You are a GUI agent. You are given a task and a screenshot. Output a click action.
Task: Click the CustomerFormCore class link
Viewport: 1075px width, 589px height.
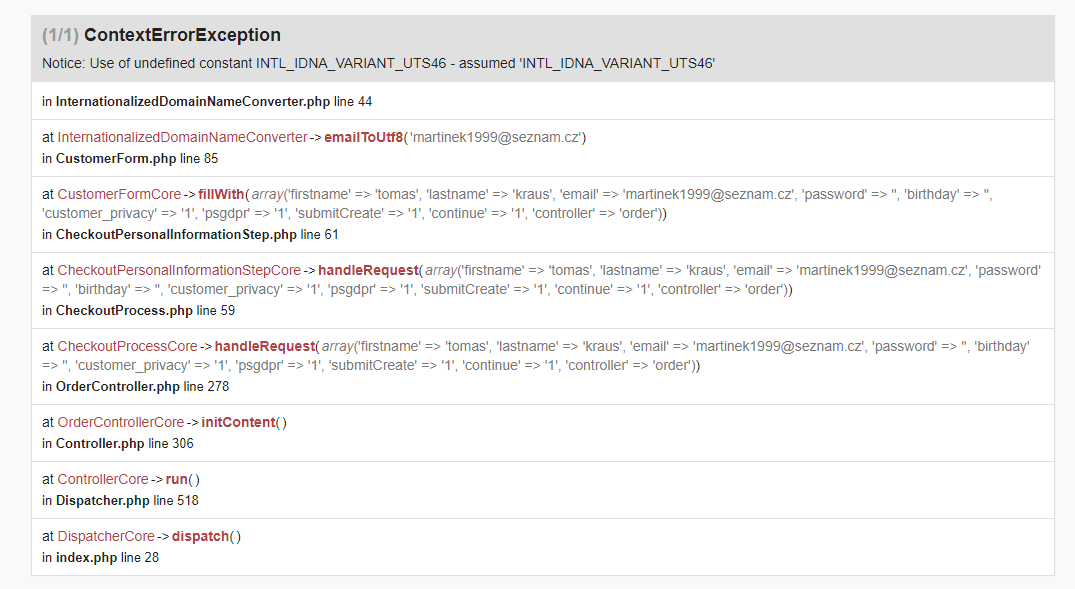[x=124, y=193]
